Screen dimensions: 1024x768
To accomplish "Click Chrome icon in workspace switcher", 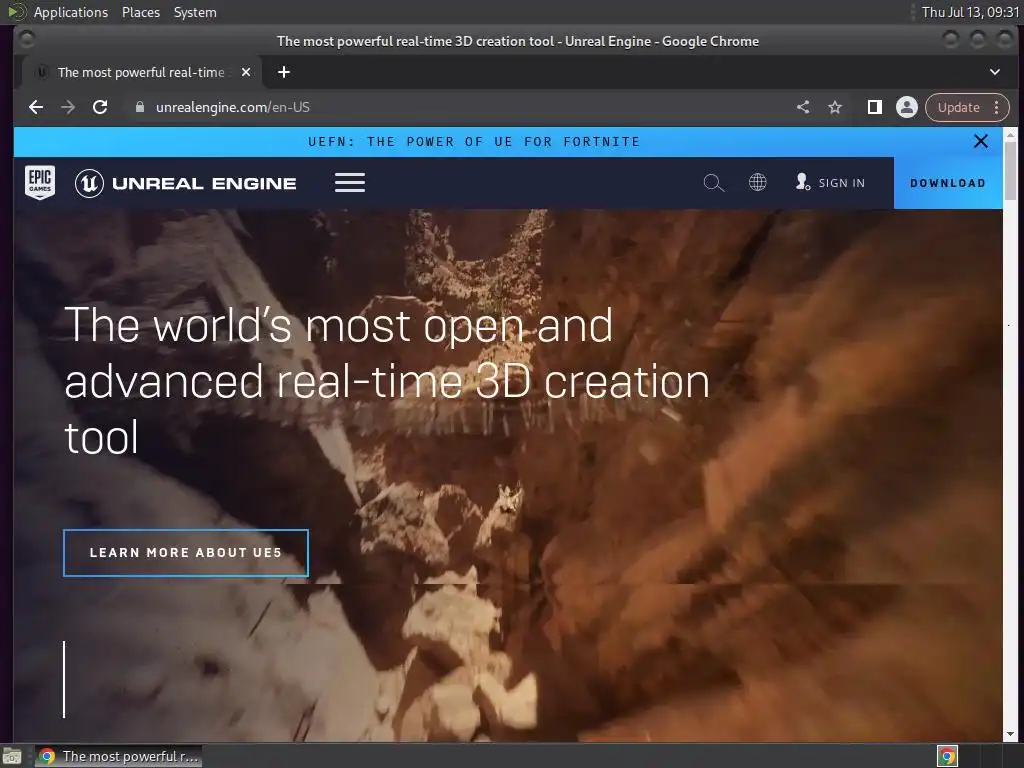I will (947, 756).
